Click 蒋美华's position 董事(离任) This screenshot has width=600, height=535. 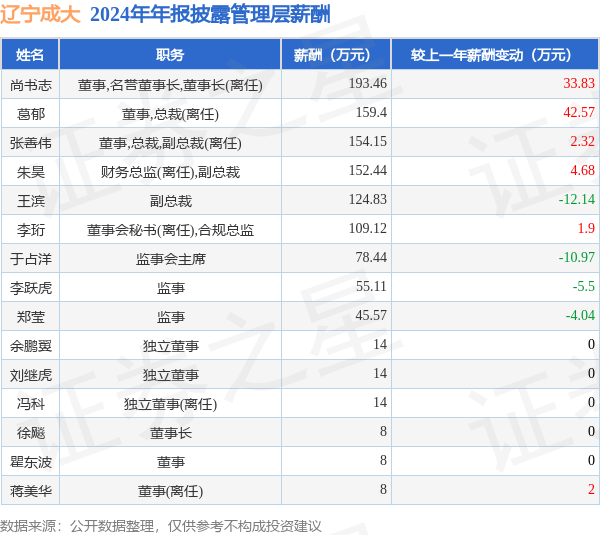point(170,491)
